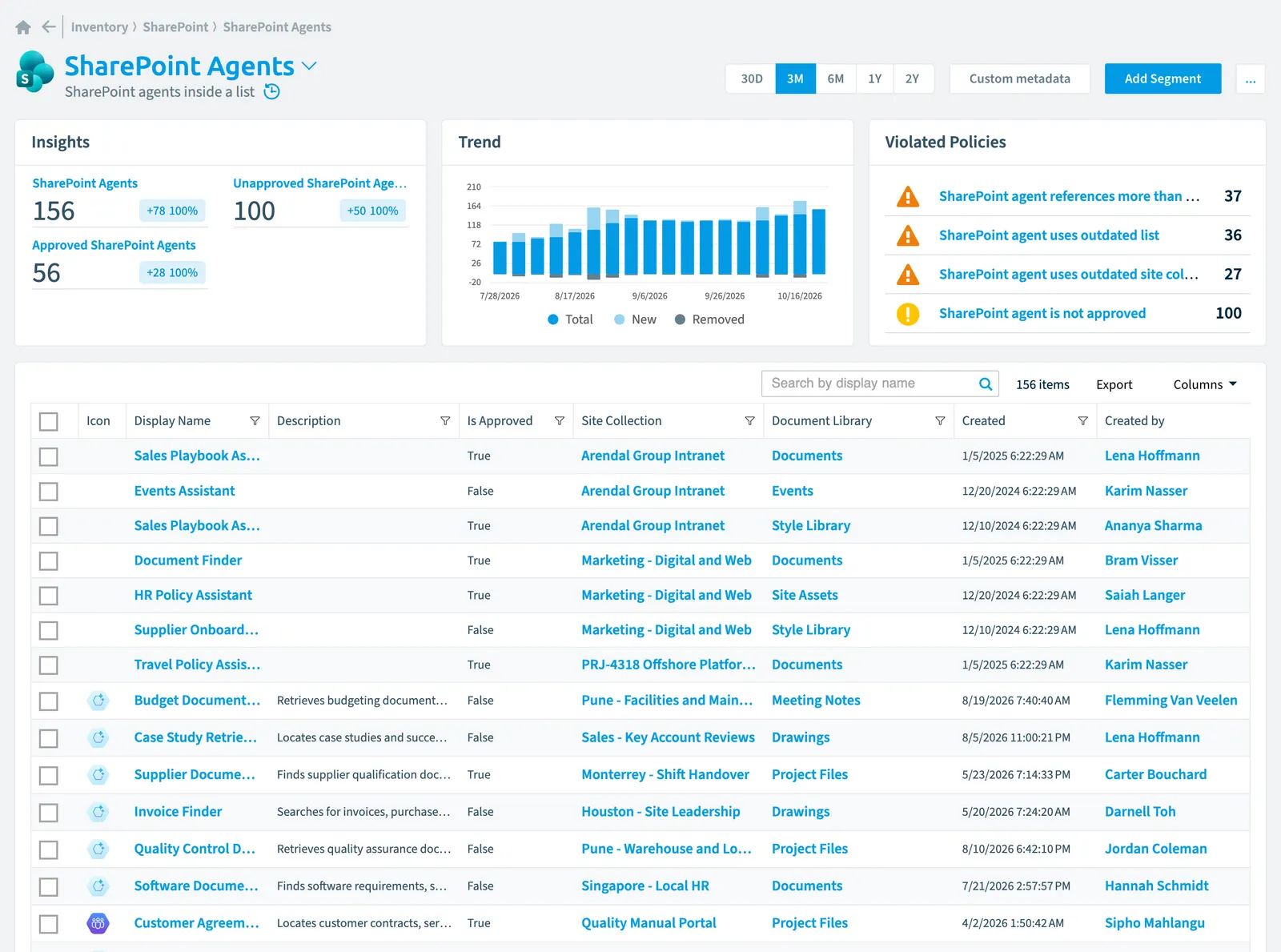Go to the home icon
Image resolution: width=1281 pixels, height=952 pixels.
(23, 27)
